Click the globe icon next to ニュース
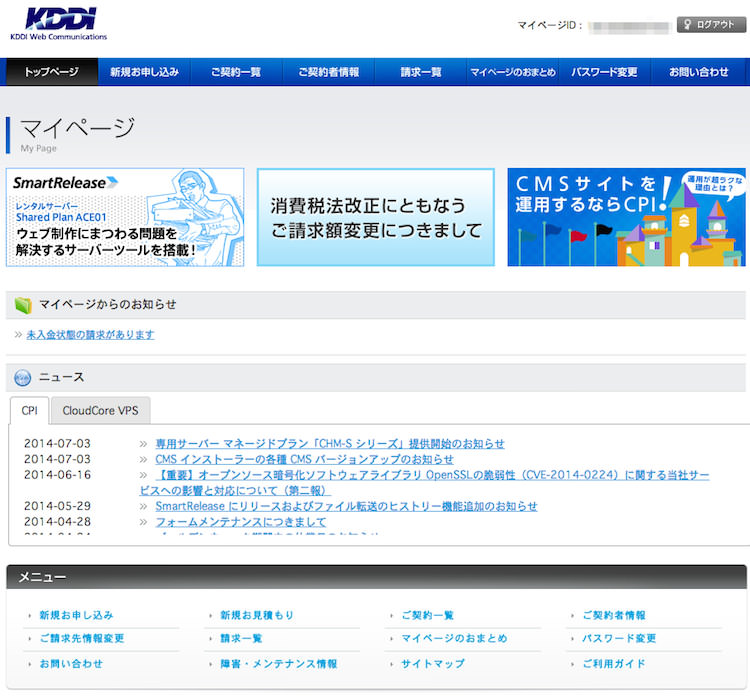 (x=22, y=378)
